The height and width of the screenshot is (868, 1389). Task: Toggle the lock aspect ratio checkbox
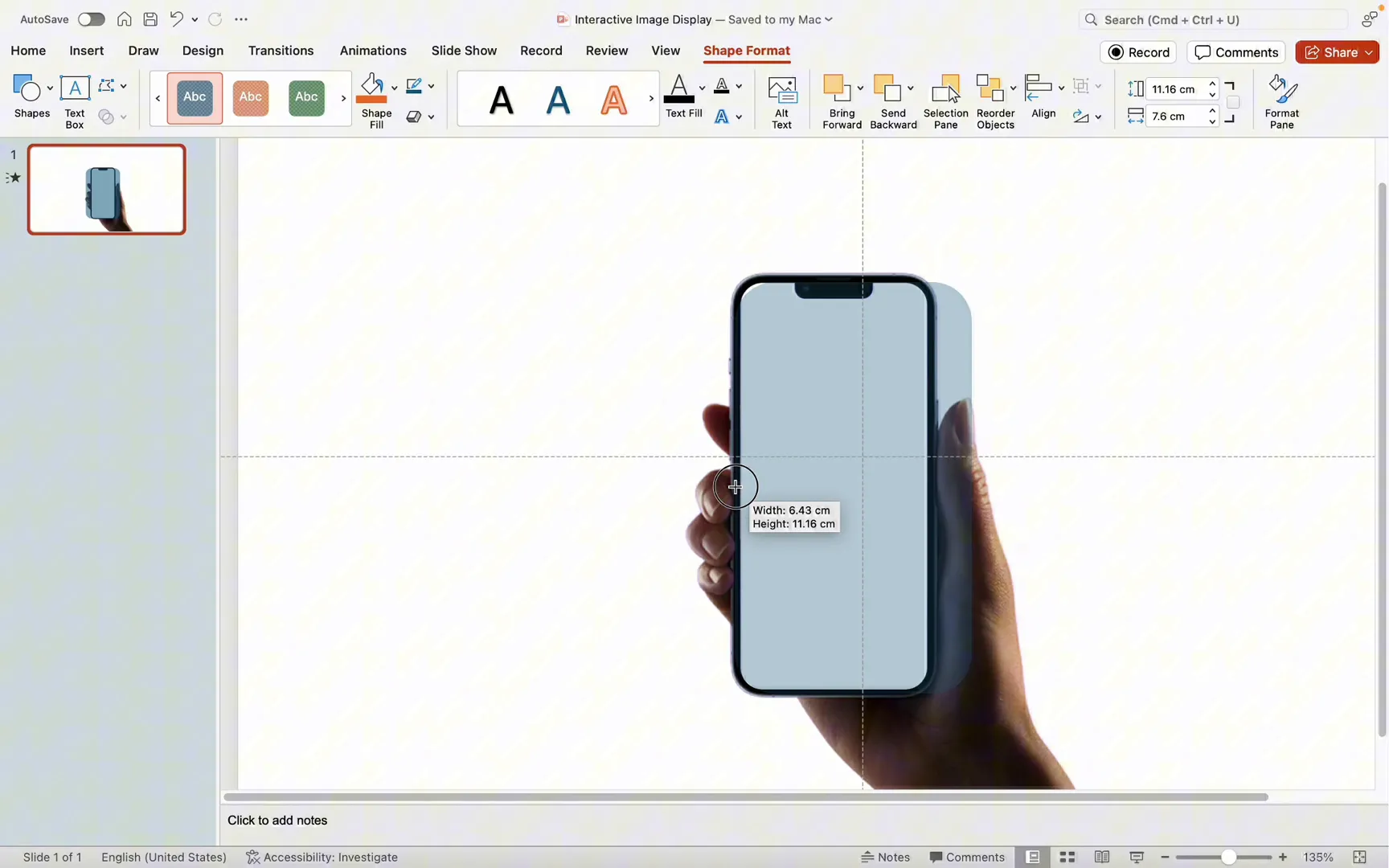1233,102
